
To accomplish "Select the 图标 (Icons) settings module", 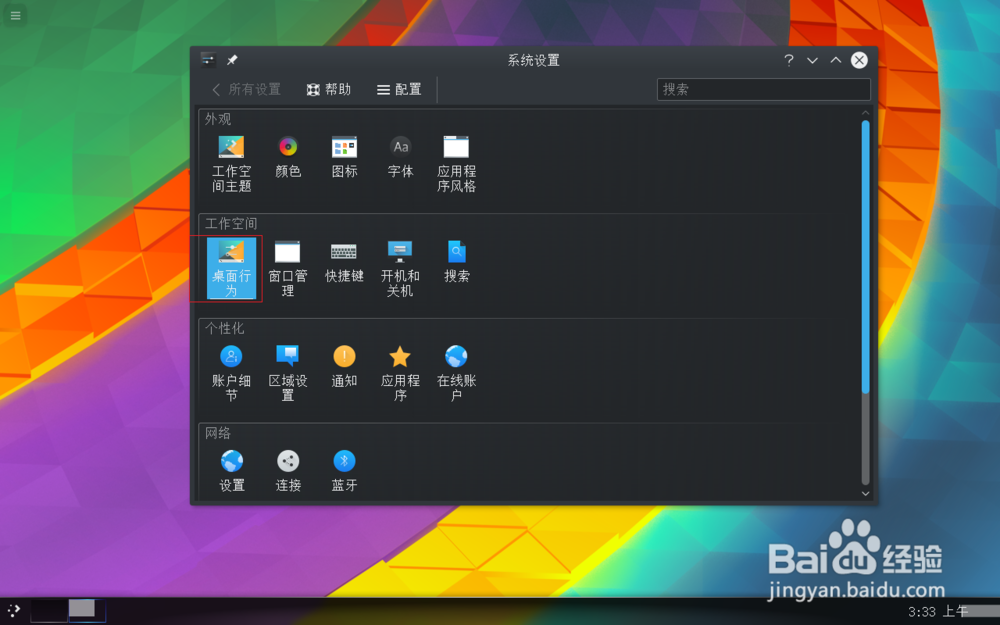I will coord(344,160).
